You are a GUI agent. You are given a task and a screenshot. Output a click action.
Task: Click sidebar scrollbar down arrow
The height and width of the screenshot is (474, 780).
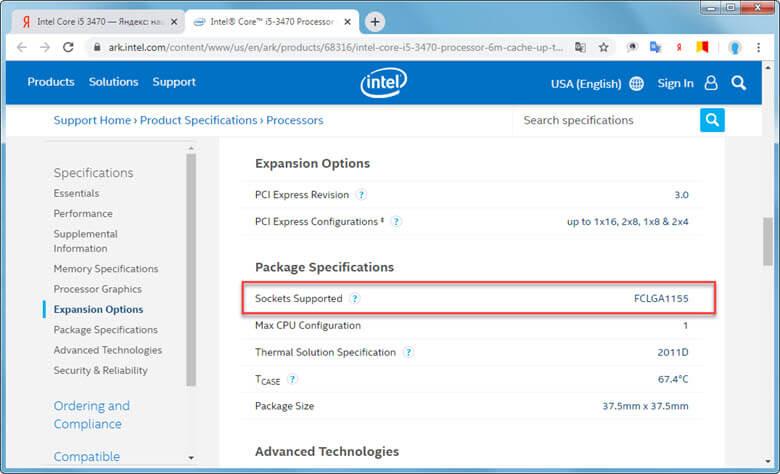(191, 458)
